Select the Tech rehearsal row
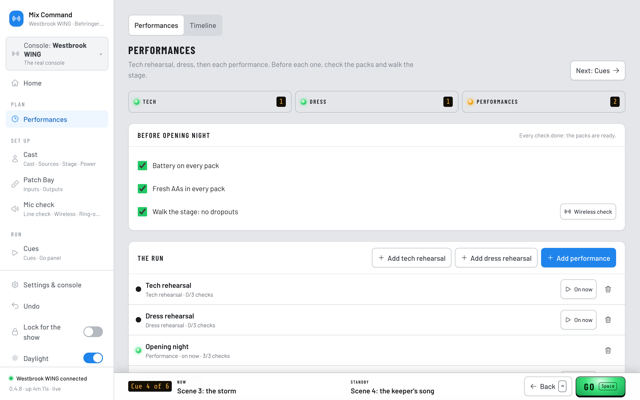This screenshot has height=400, width=640. (377, 289)
